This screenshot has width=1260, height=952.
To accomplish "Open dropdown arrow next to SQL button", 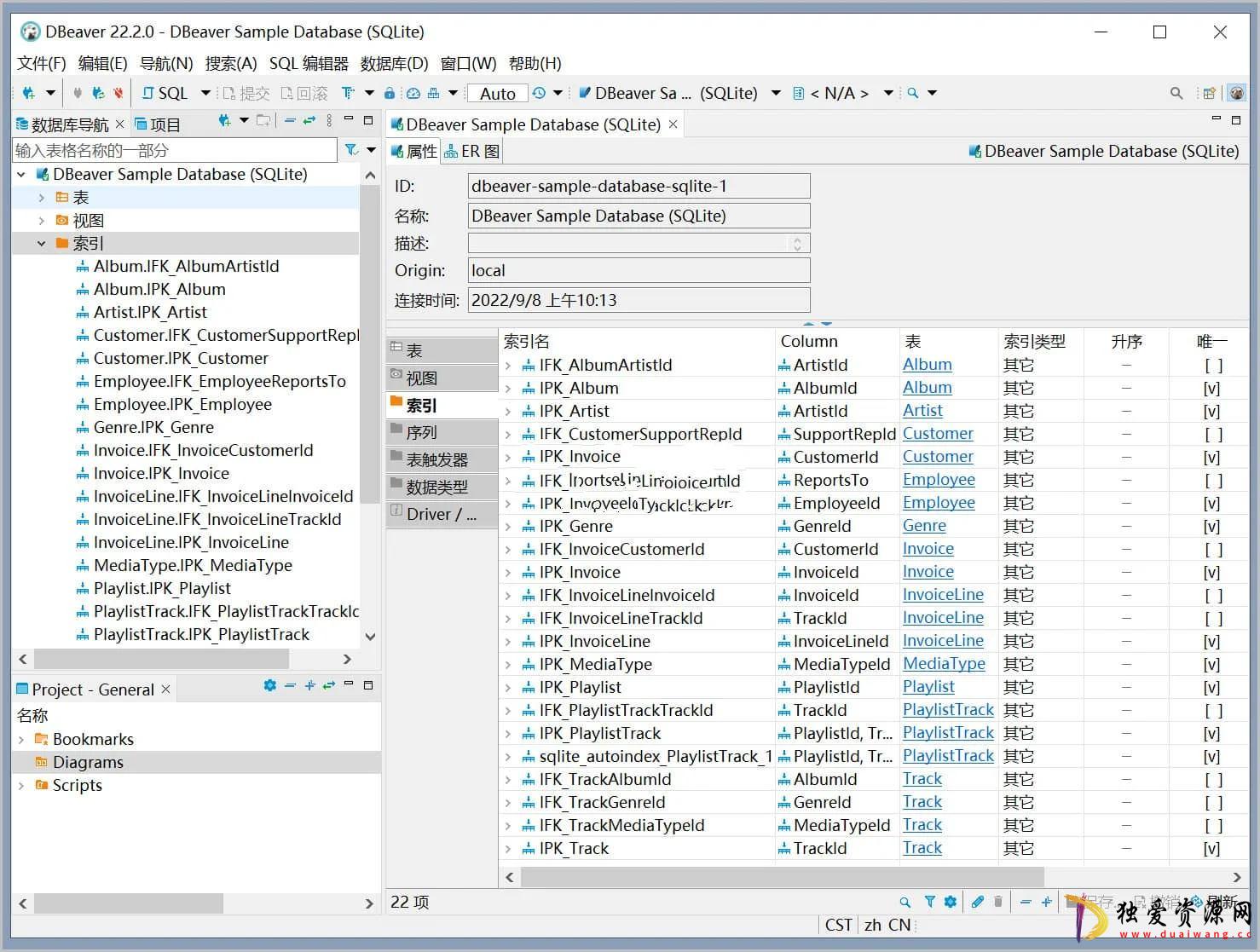I will coord(205,93).
